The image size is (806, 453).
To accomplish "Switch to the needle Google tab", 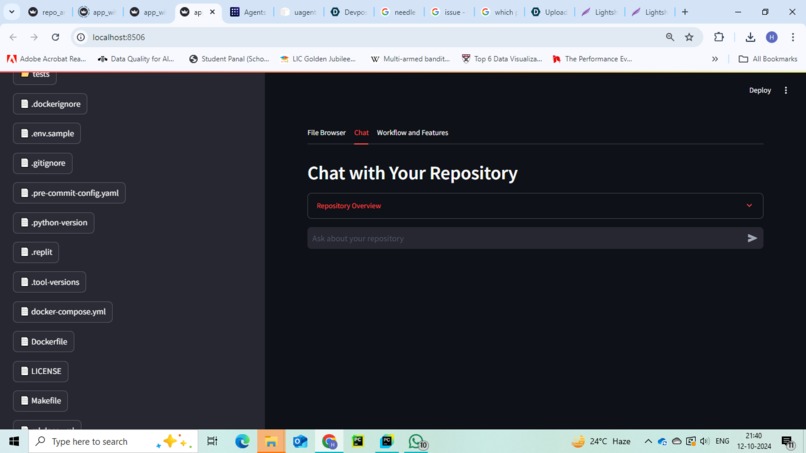I will pos(399,12).
